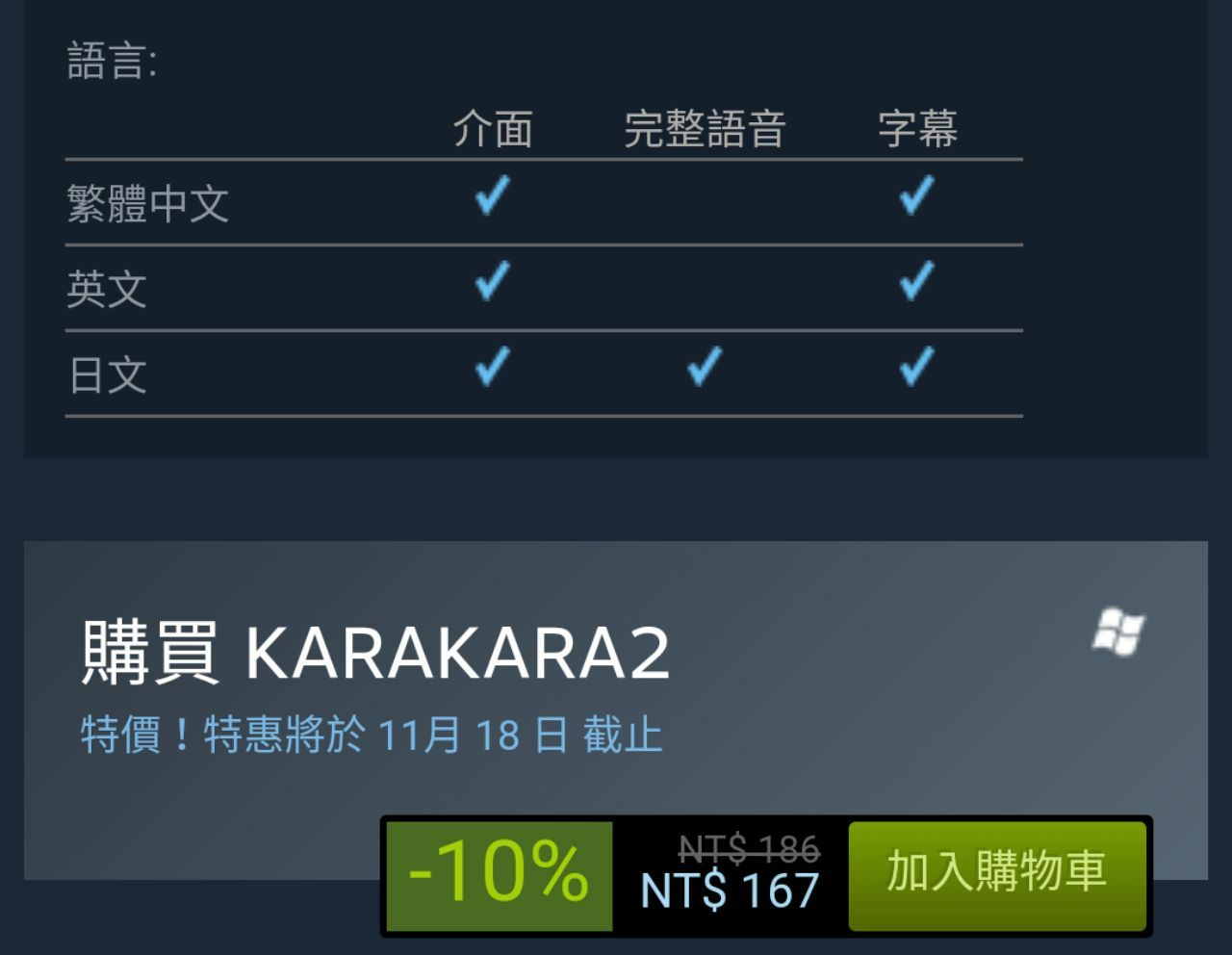Click the 完整語音 column header
The width and height of the screenshot is (1232, 955).
click(705, 128)
